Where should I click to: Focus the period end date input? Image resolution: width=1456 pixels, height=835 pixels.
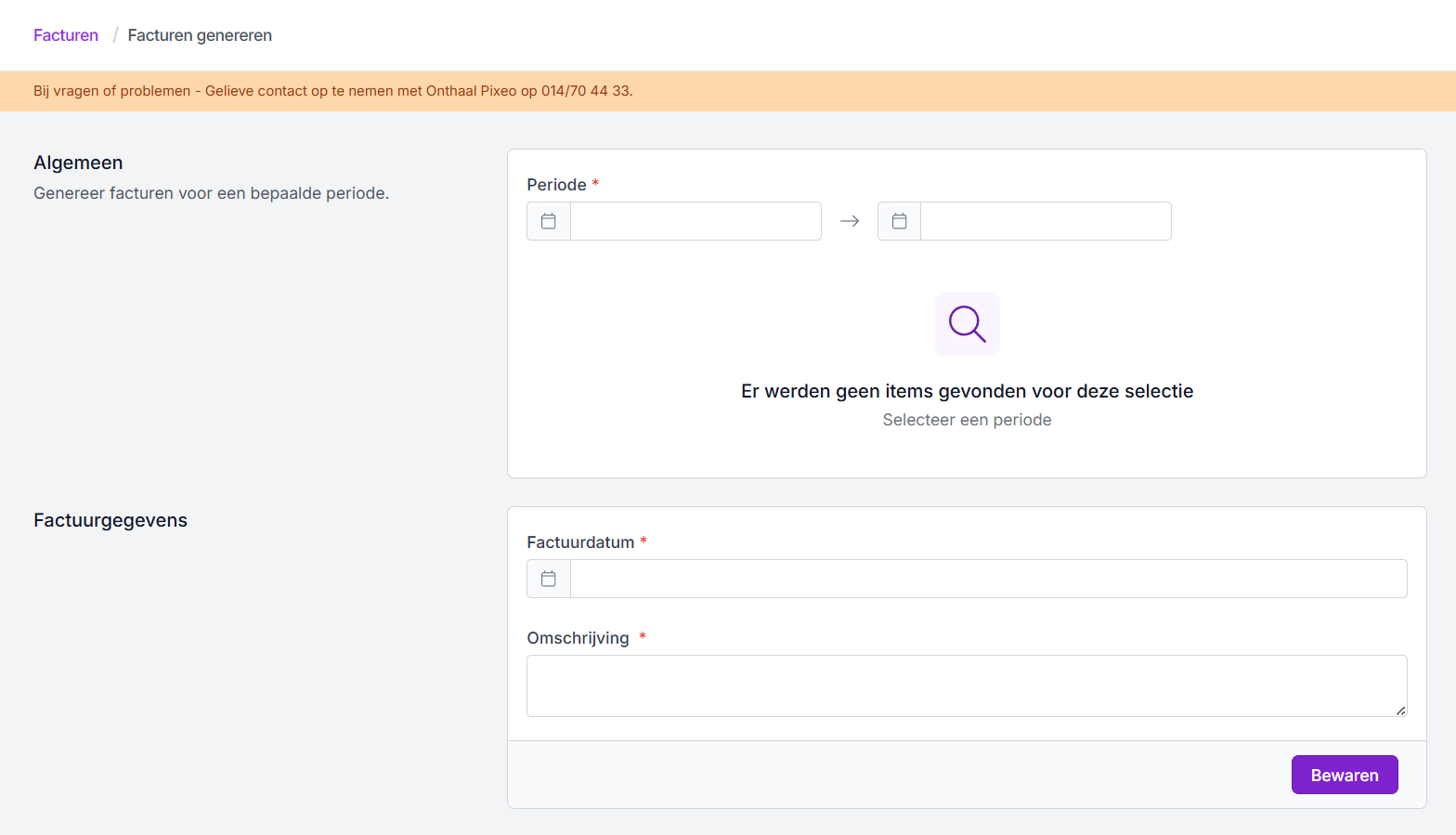(x=1046, y=221)
